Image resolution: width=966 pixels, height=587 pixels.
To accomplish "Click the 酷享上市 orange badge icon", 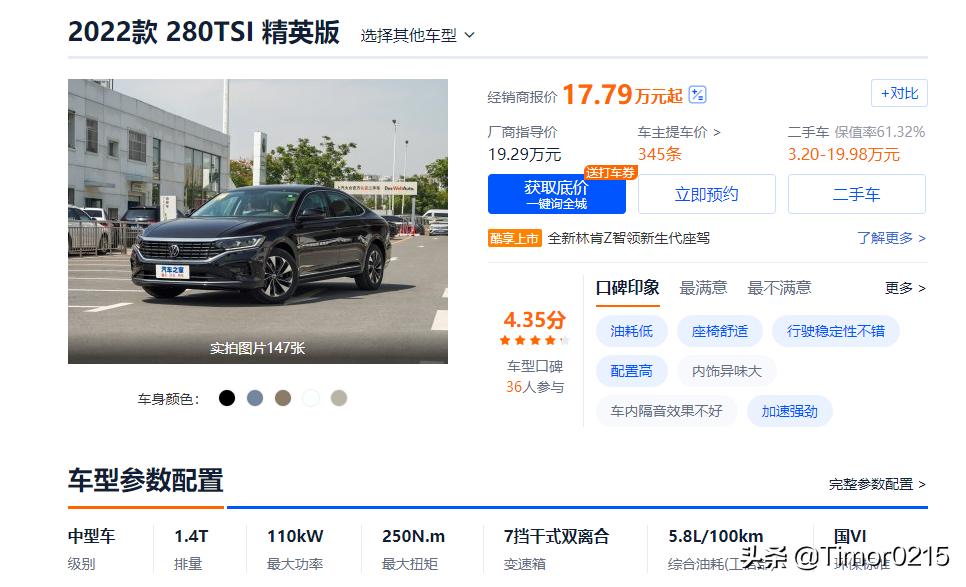I will coord(515,239).
